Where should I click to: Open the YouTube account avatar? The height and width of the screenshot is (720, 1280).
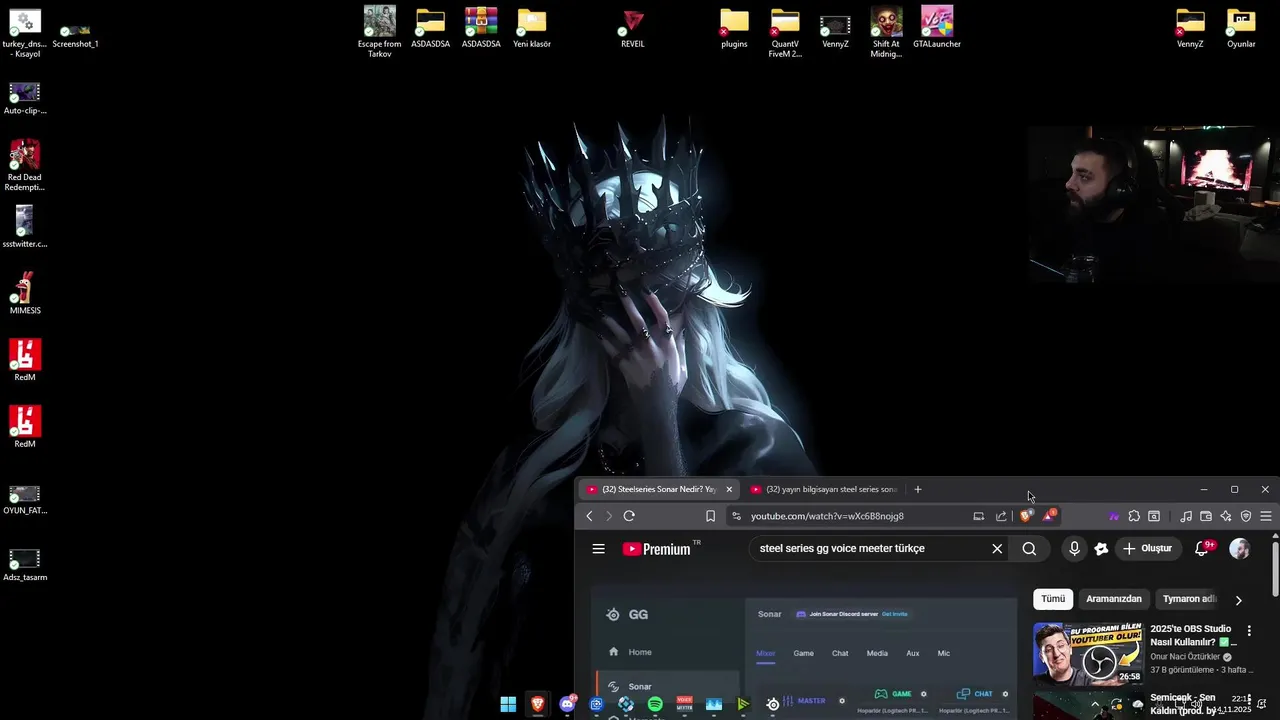(x=1239, y=548)
